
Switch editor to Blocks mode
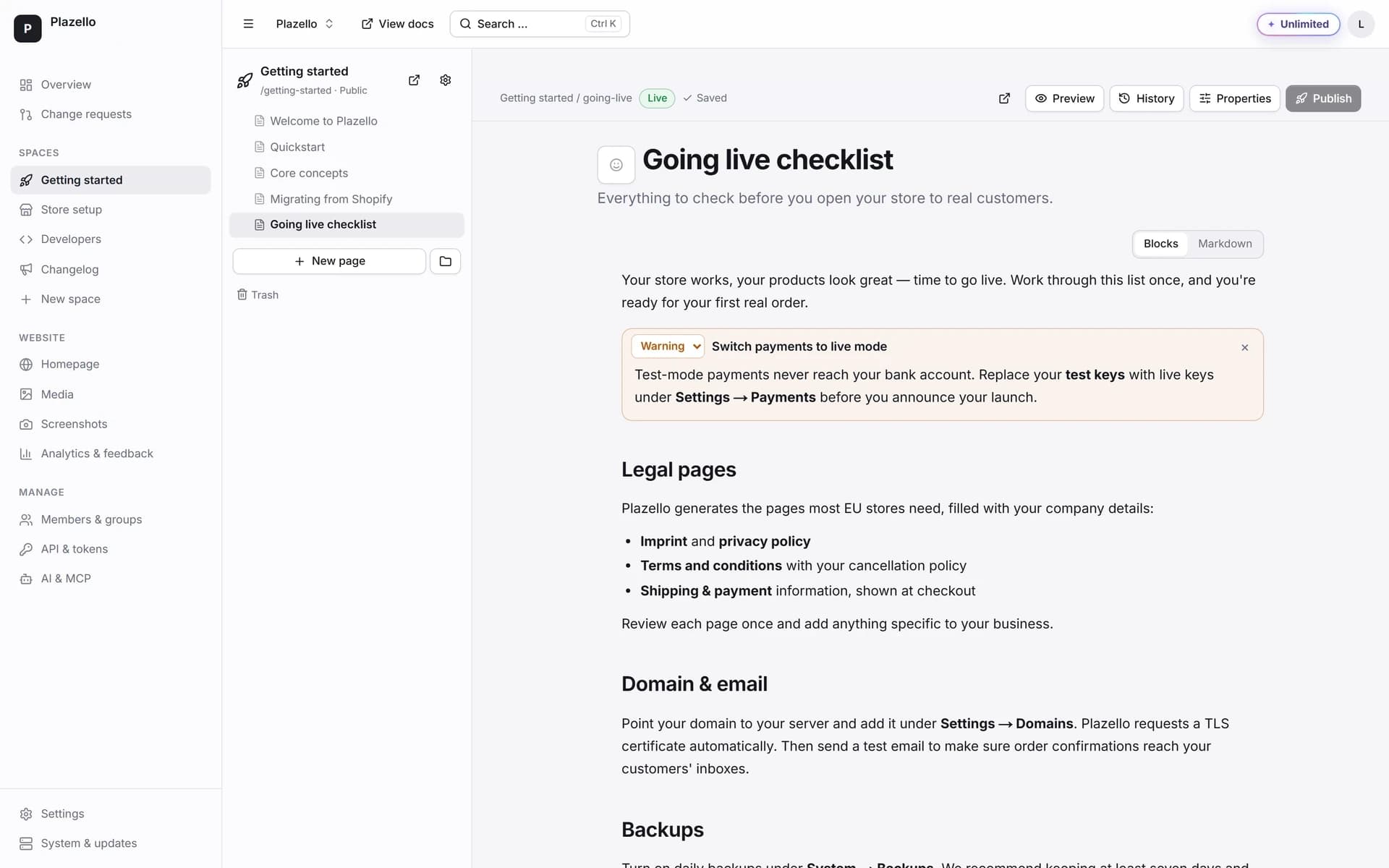point(1160,244)
